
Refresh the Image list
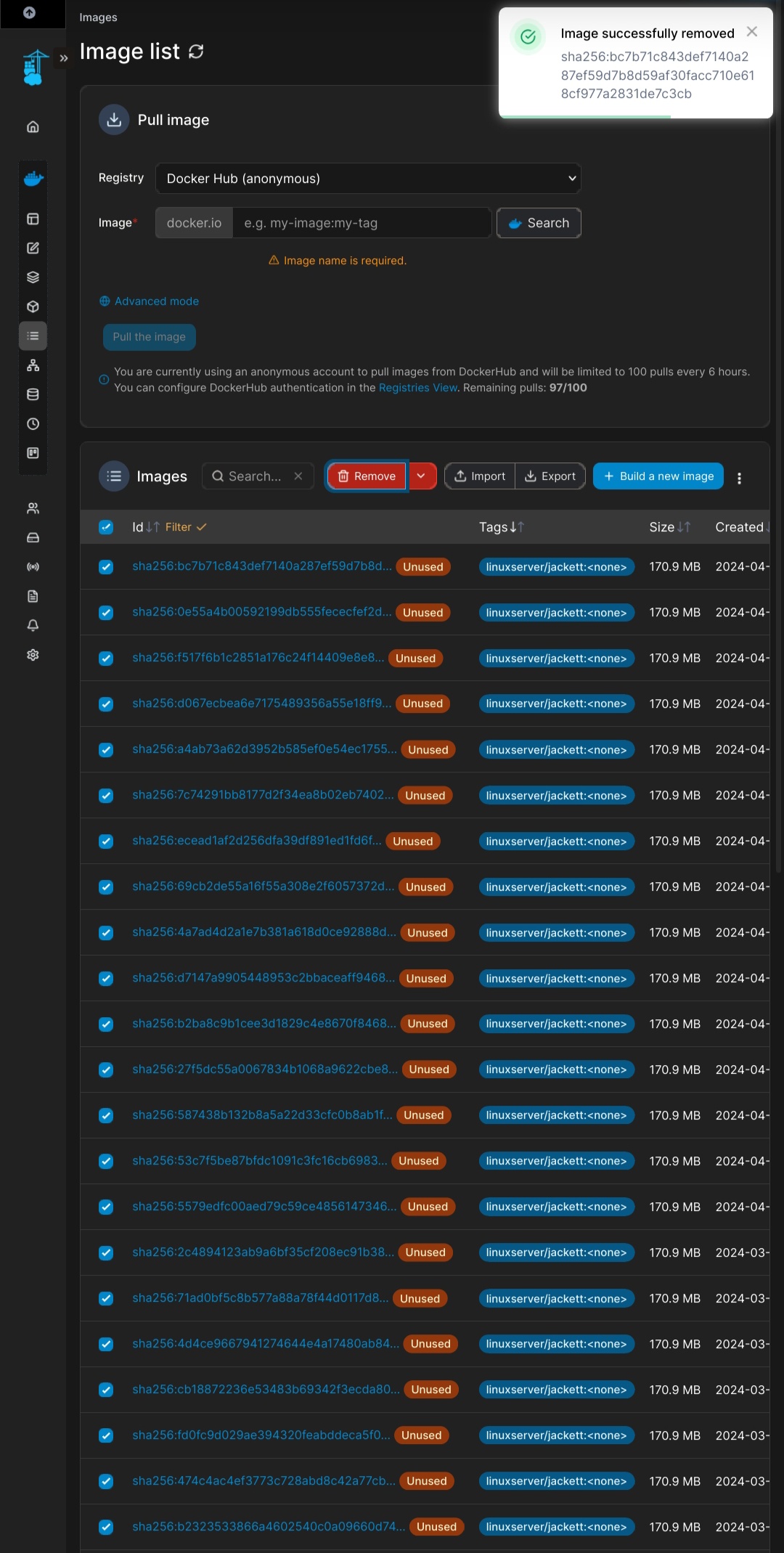(196, 52)
